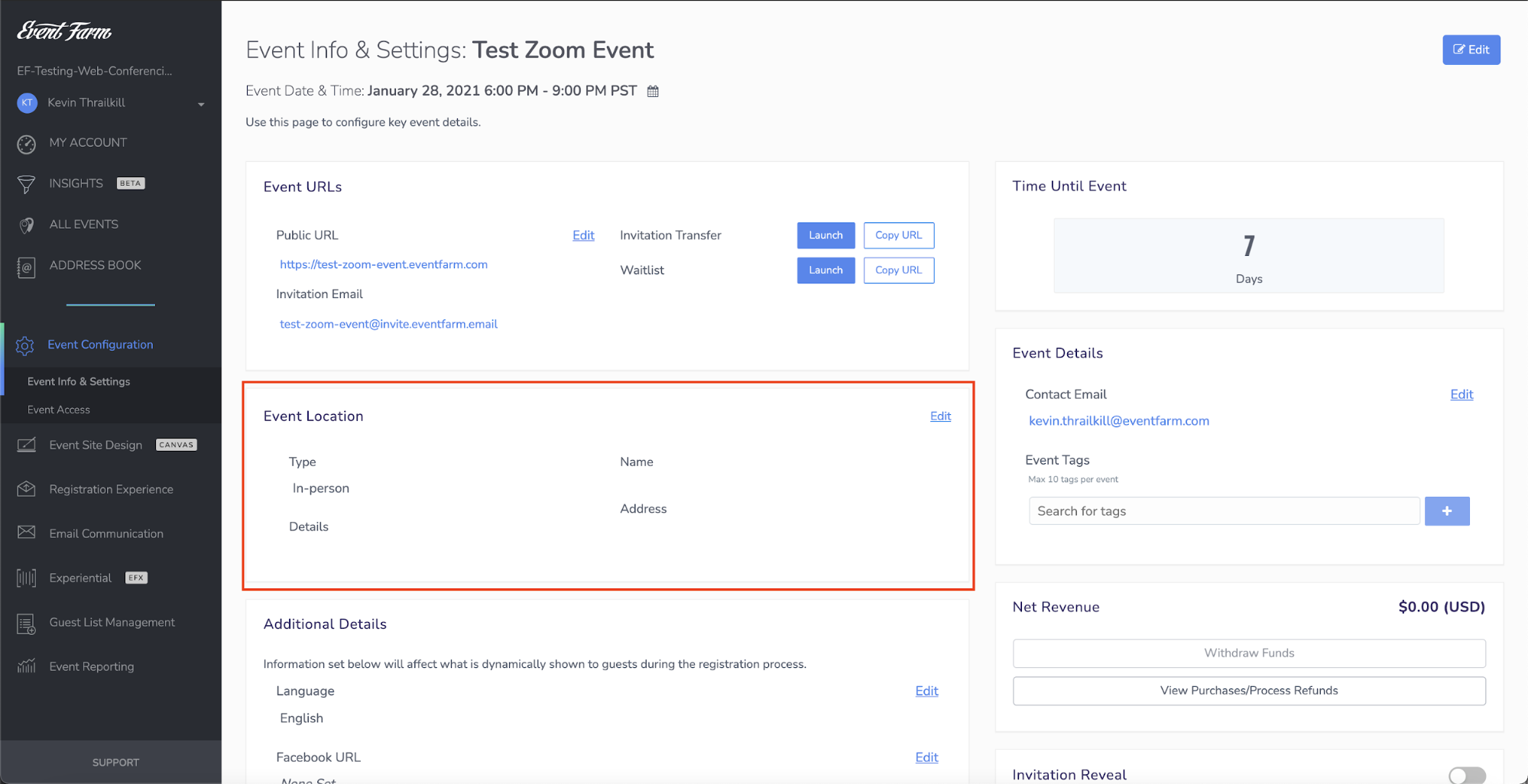Copy URL for Invitation Transfer

899,235
